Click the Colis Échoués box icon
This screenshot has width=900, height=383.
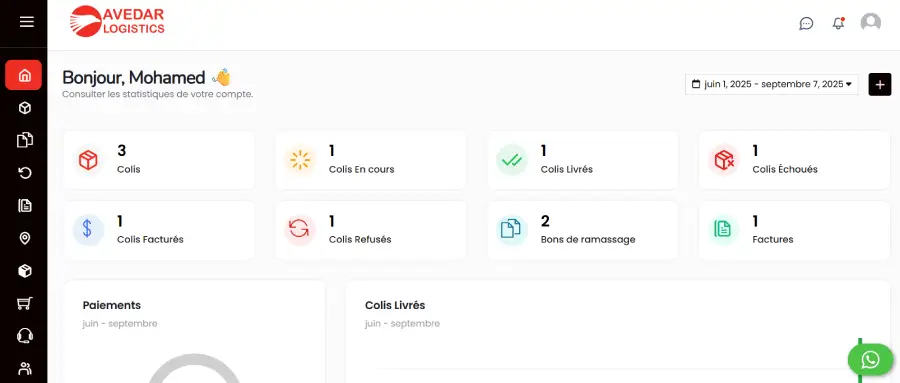(x=723, y=160)
